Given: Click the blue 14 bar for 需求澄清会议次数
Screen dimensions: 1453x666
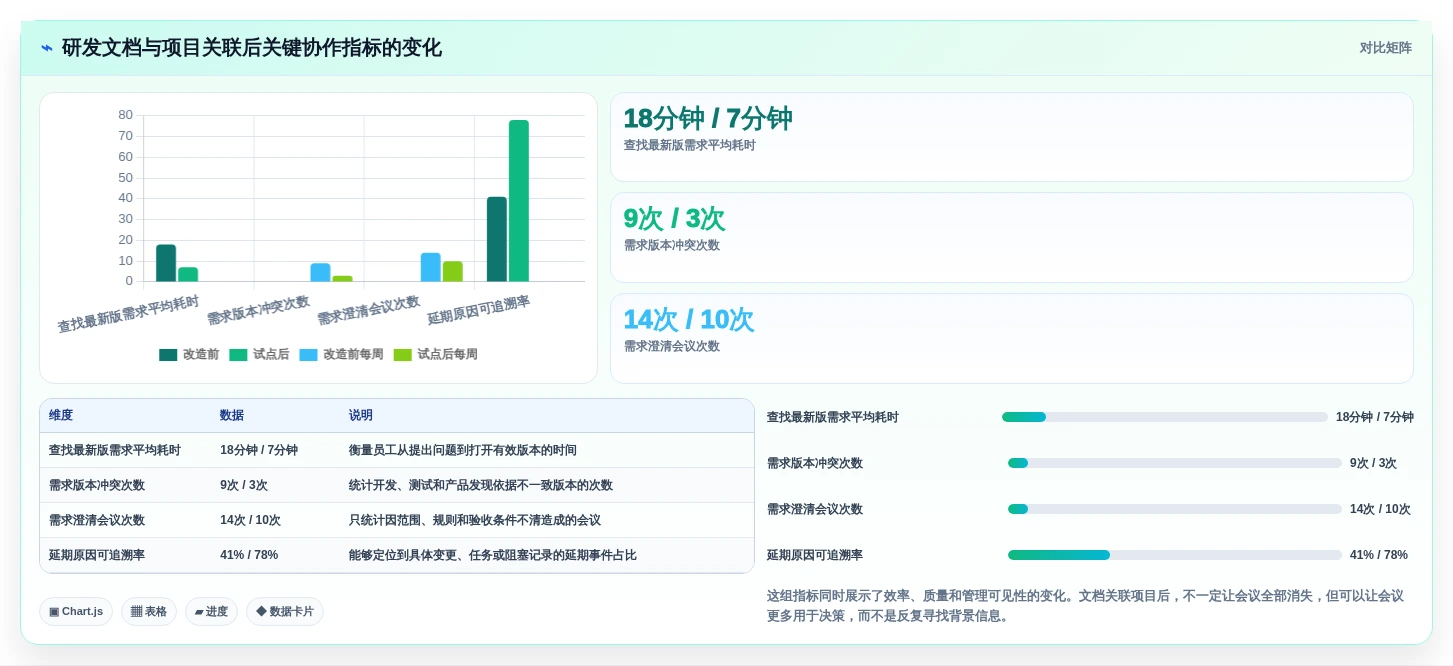Looking at the screenshot, I should [x=431, y=267].
